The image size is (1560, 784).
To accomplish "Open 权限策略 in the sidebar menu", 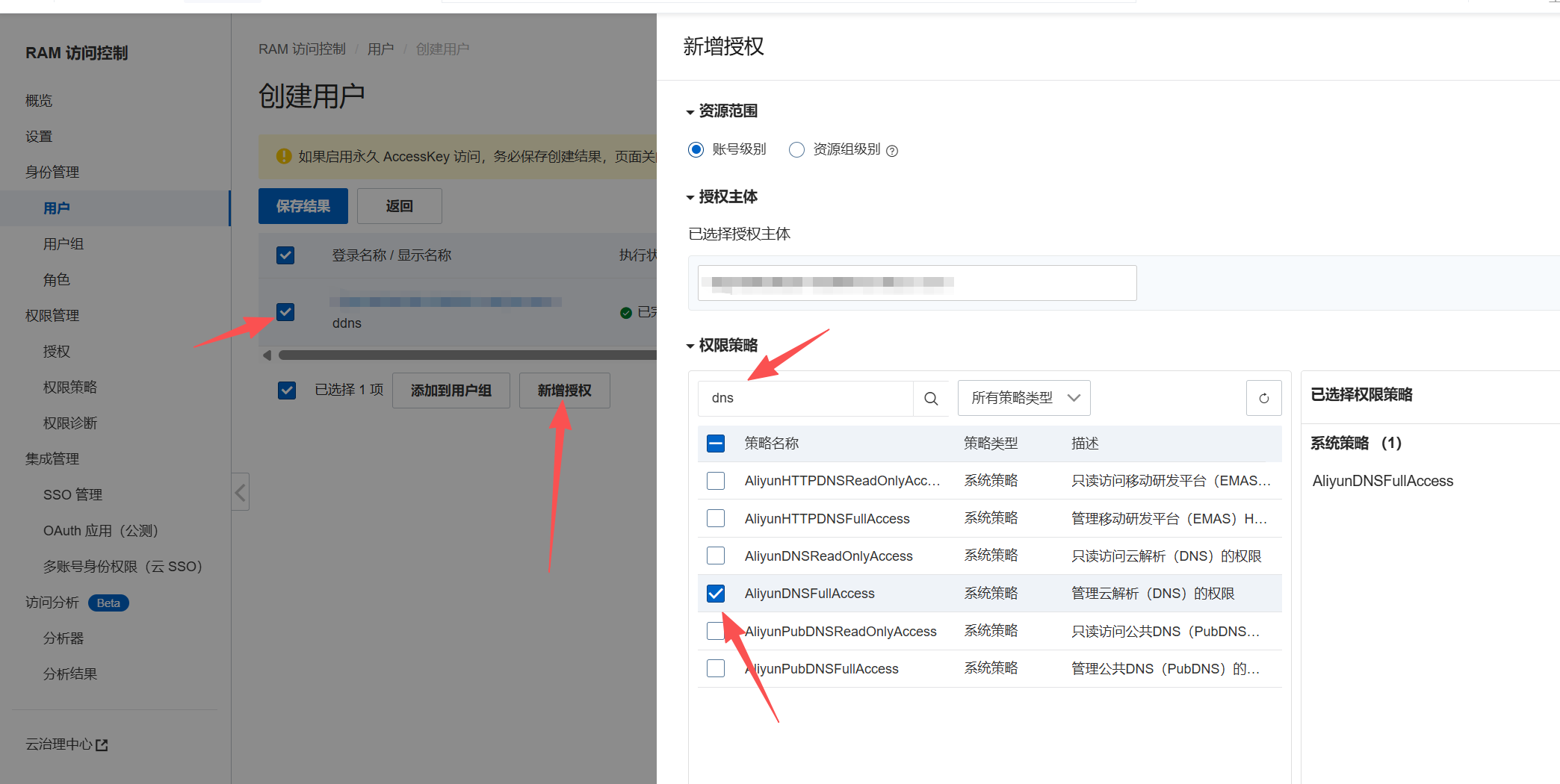I will (x=70, y=388).
